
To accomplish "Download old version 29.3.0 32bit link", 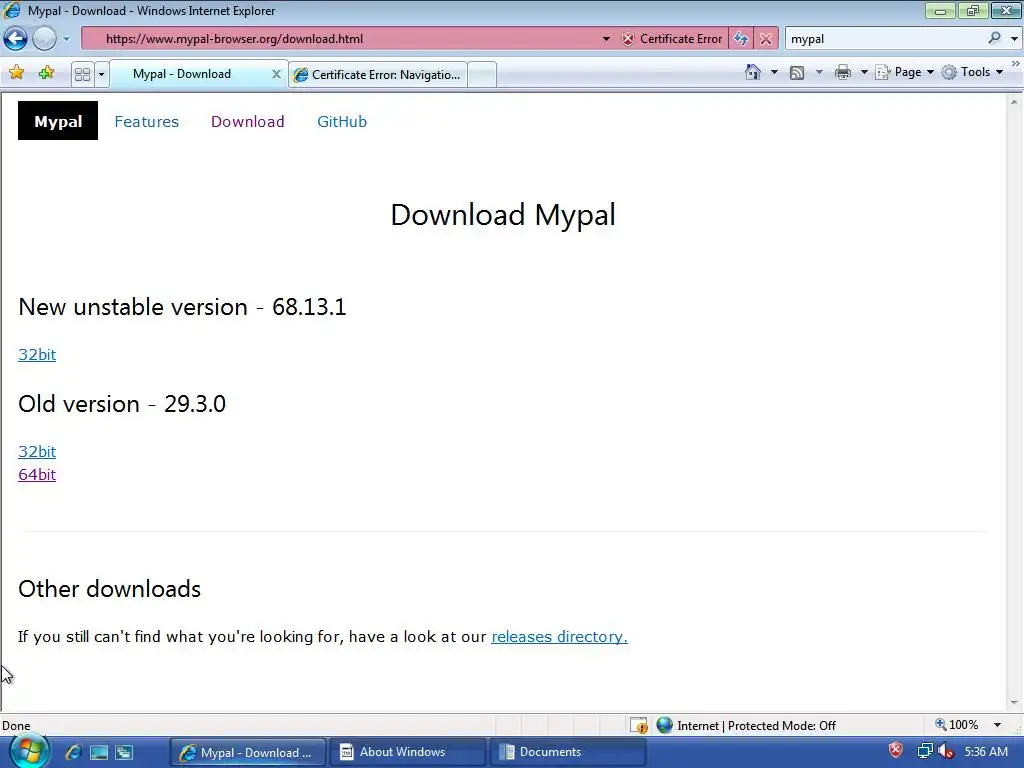I will click(x=37, y=451).
